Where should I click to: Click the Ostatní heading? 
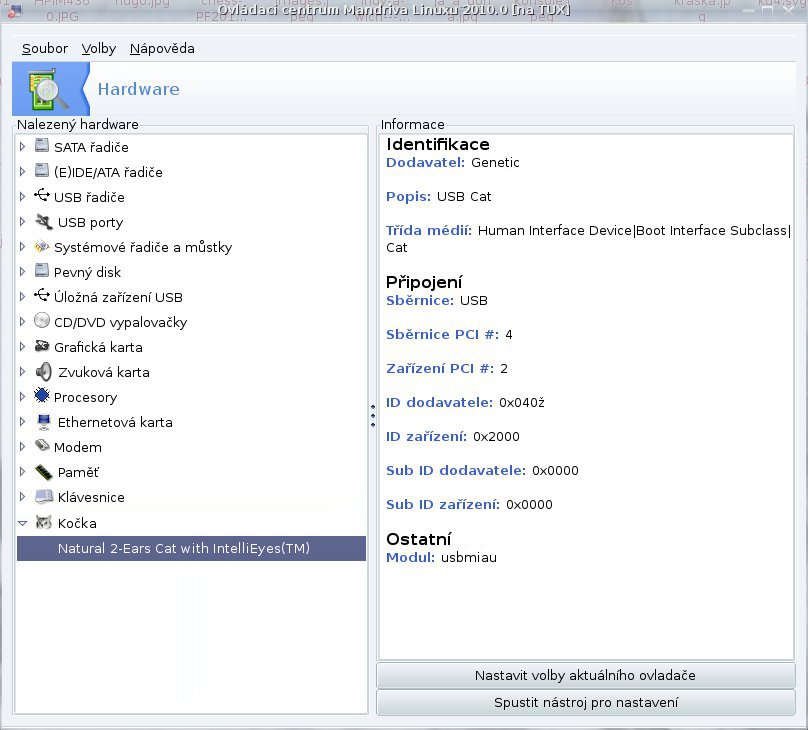(x=418, y=539)
